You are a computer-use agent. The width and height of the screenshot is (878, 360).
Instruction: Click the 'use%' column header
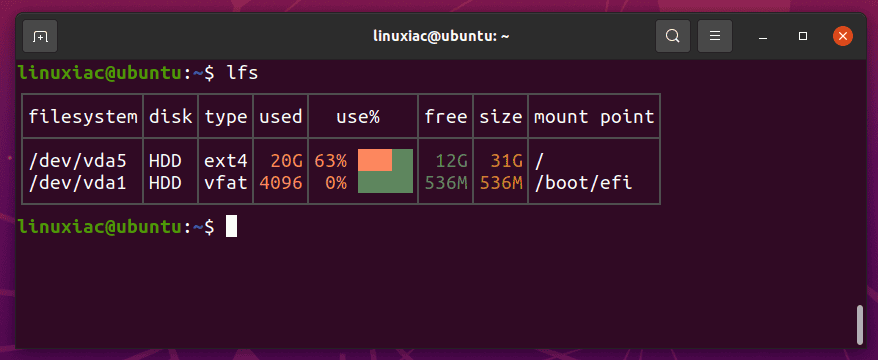point(358,117)
